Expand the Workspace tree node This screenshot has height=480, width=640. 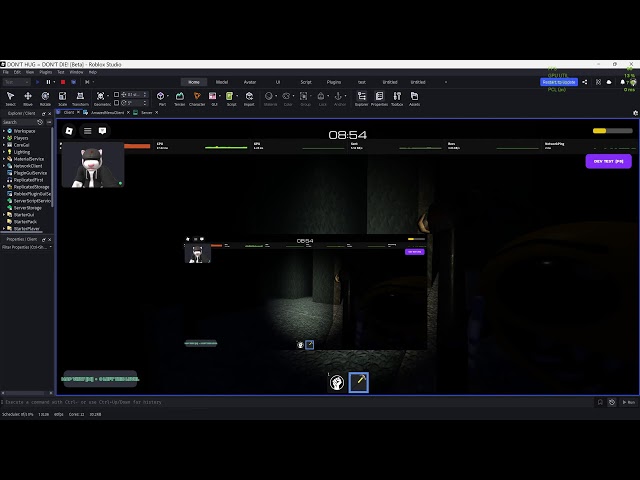[x=4, y=131]
